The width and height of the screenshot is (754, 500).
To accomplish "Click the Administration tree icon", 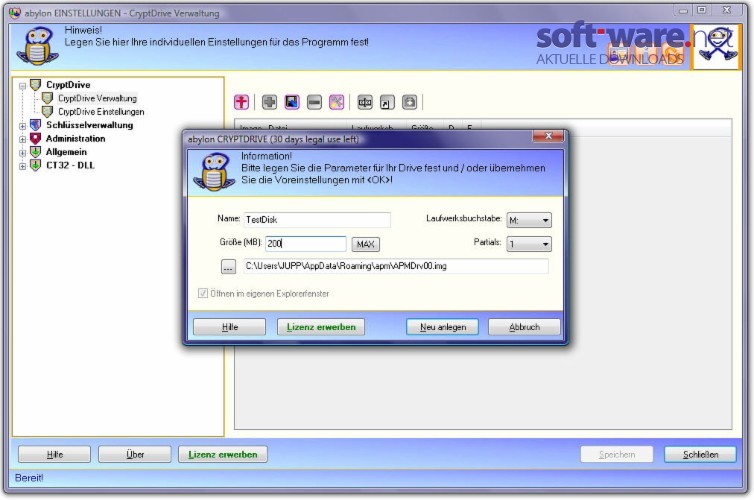I will tap(36, 138).
